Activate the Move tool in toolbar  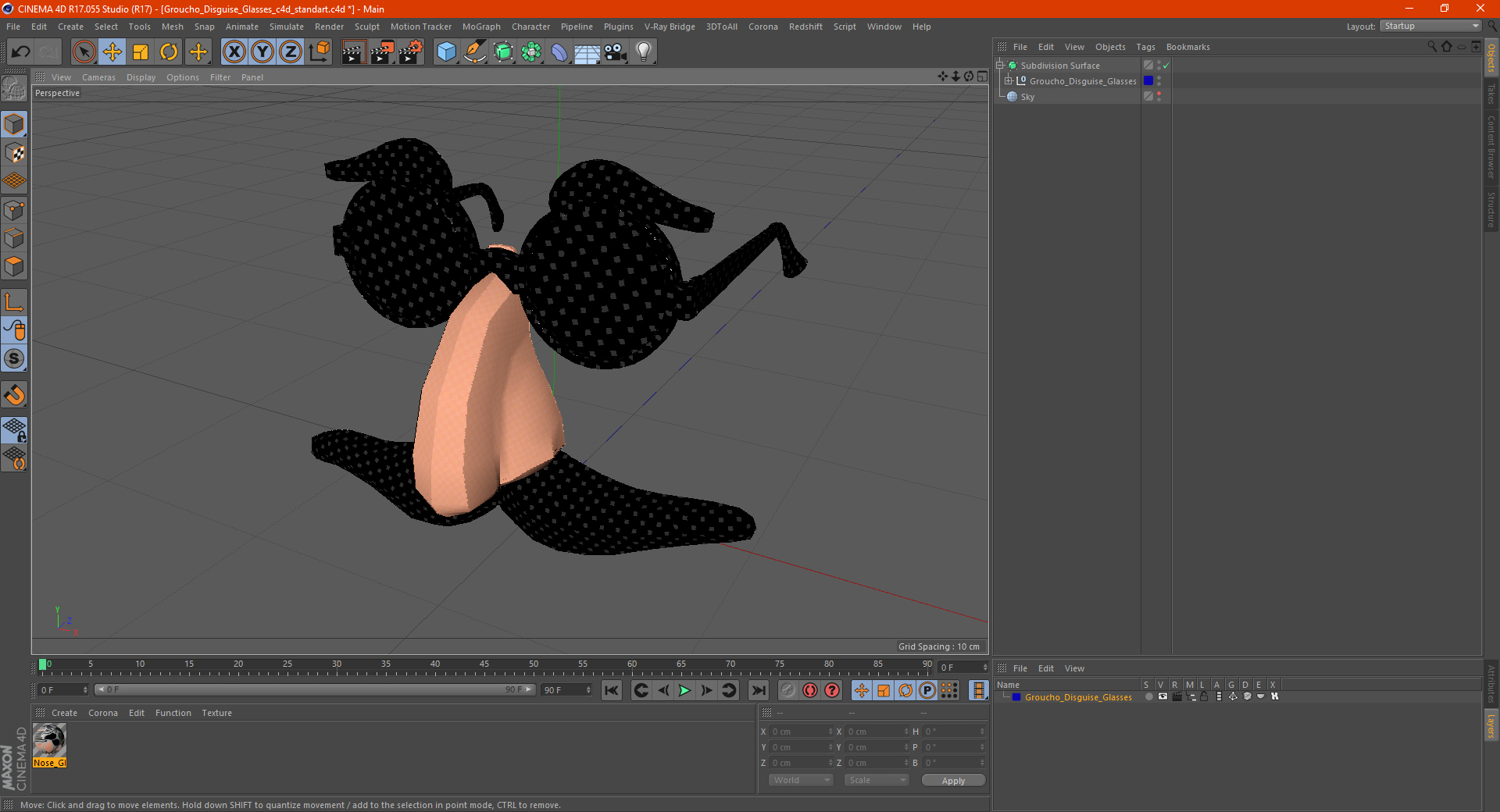pyautogui.click(x=112, y=52)
